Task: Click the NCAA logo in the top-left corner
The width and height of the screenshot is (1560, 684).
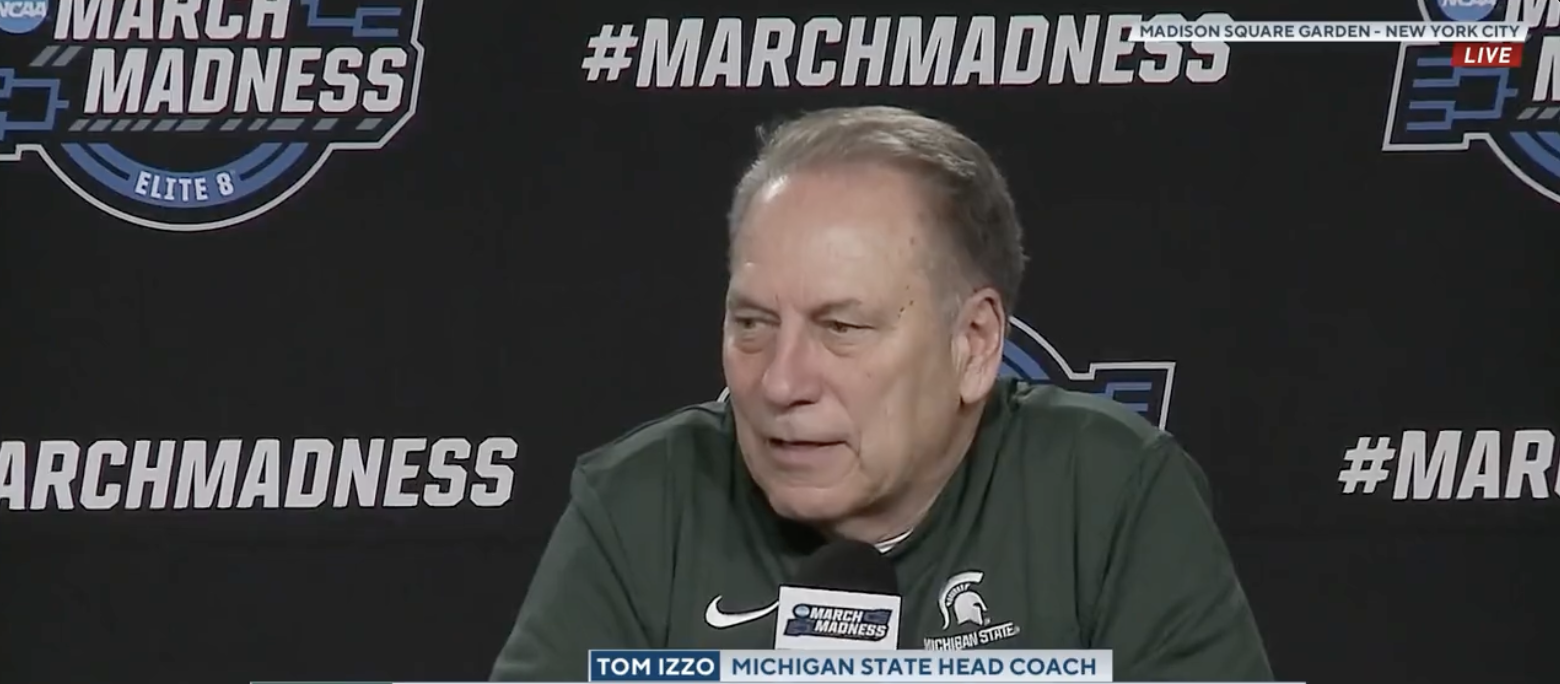Action: [23, 13]
